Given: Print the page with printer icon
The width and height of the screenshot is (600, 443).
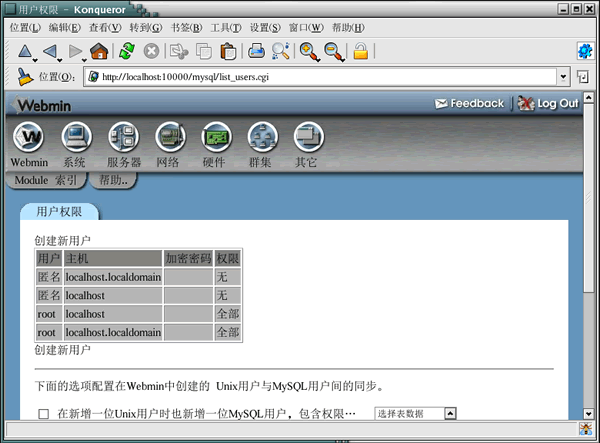Looking at the screenshot, I should (256, 51).
